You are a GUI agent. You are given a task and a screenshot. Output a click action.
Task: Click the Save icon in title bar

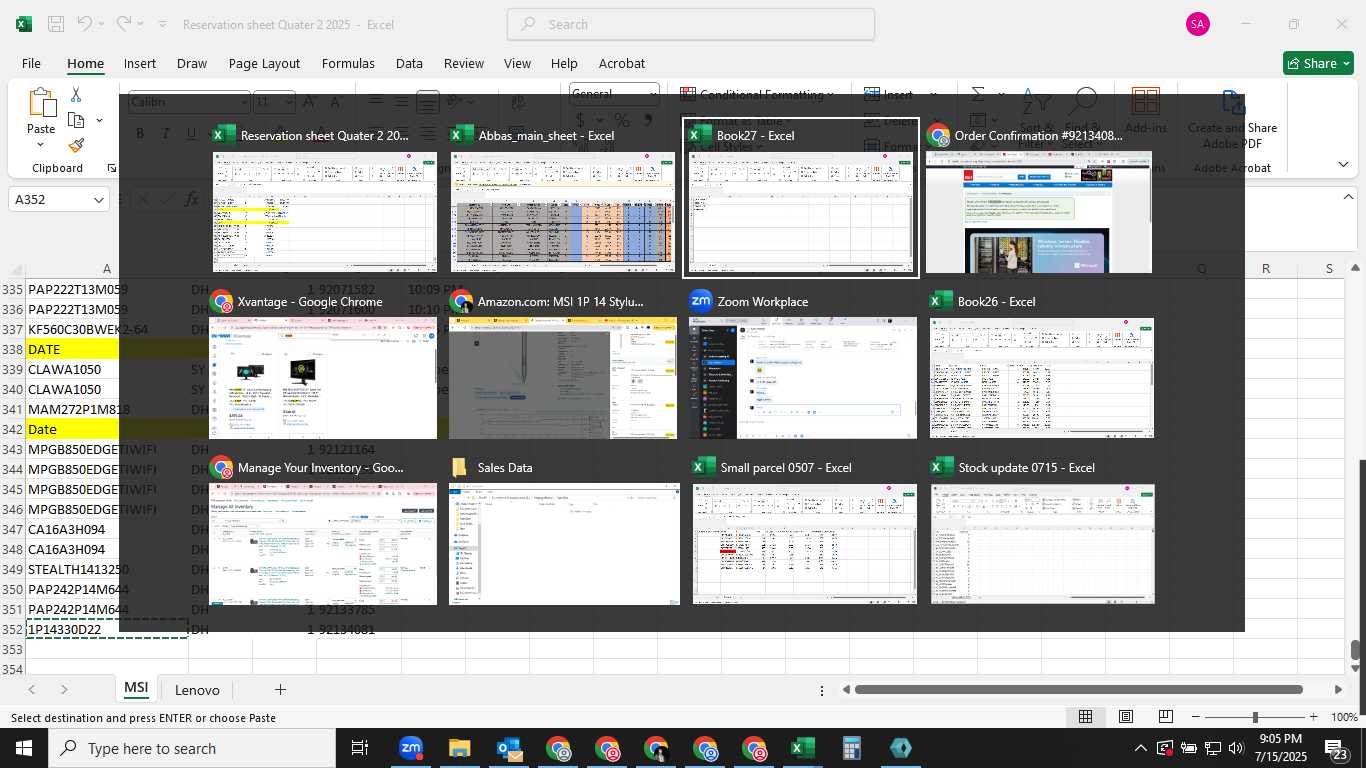[x=56, y=24]
